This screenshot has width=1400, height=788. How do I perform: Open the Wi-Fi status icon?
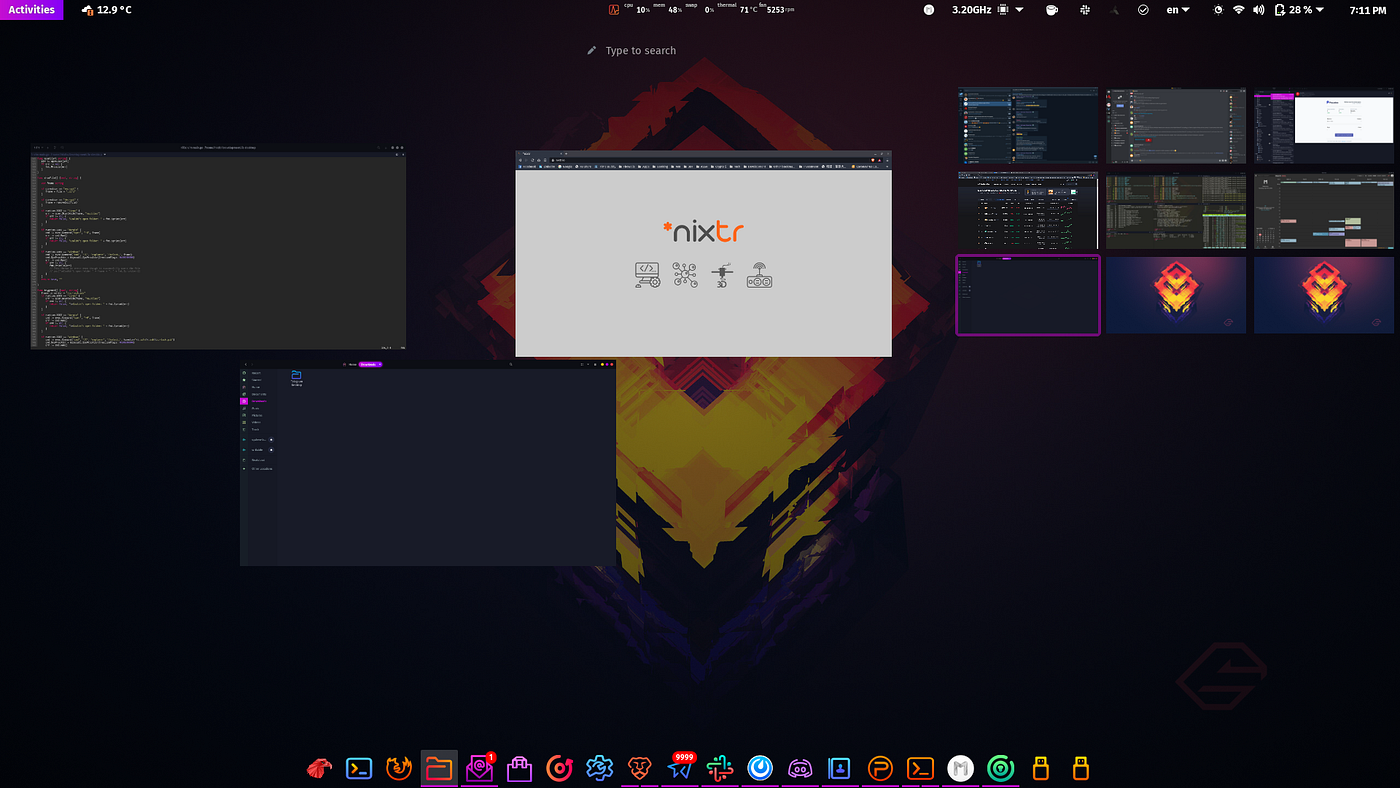tap(1238, 10)
